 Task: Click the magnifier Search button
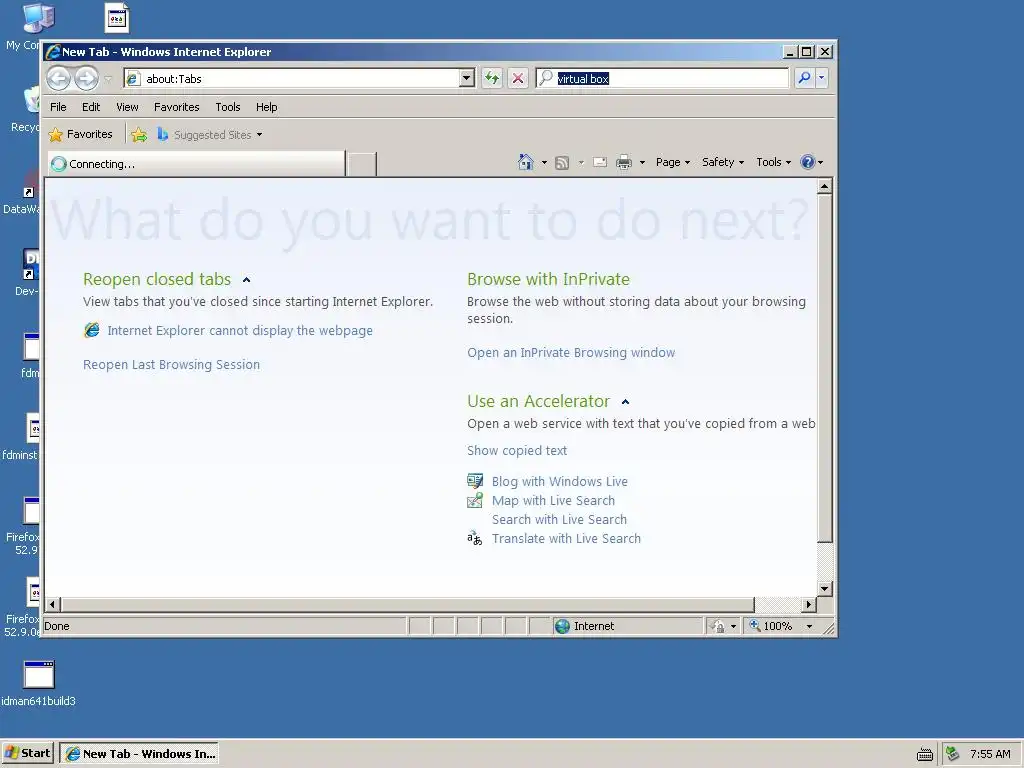coord(804,78)
